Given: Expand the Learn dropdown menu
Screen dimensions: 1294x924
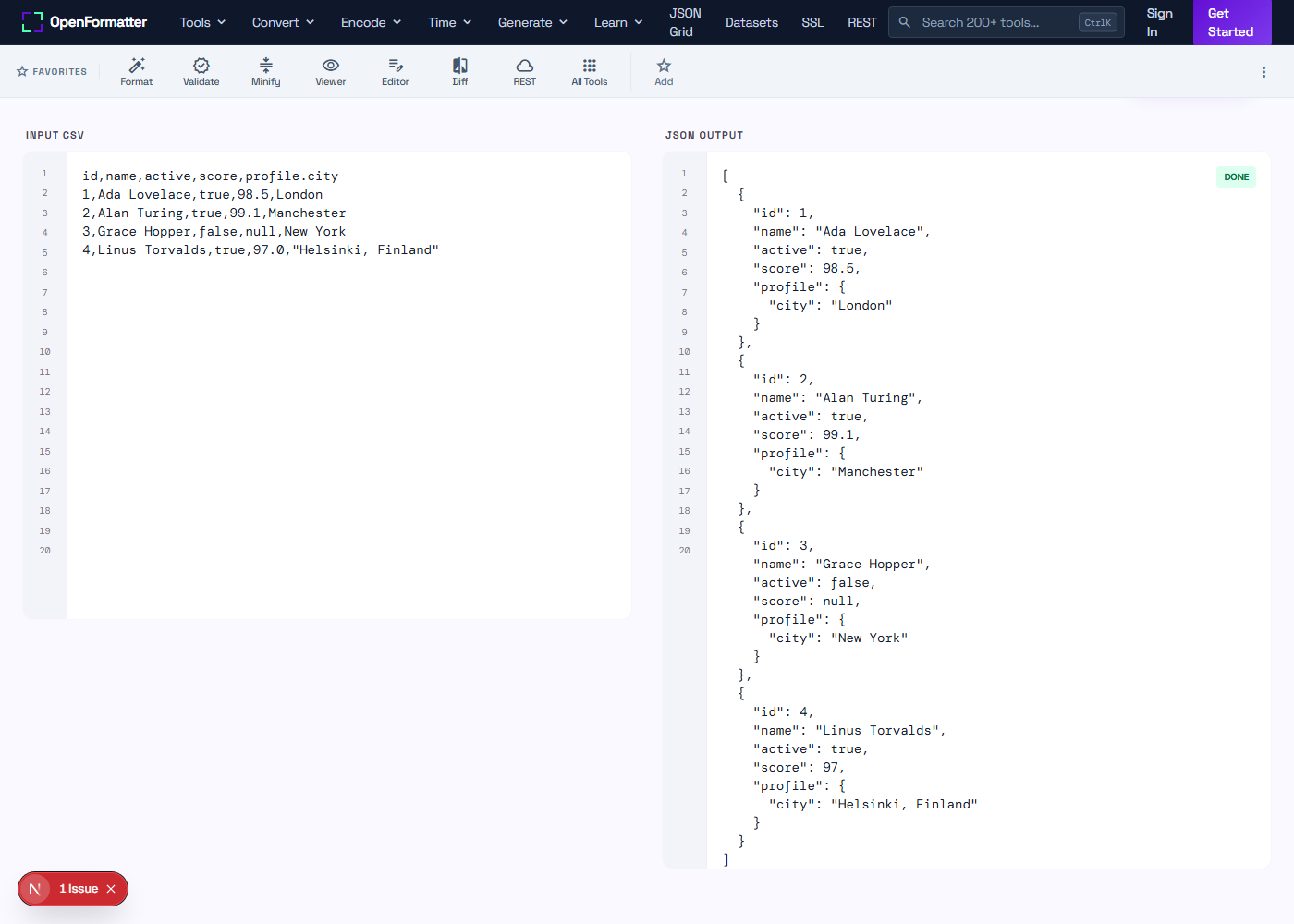Looking at the screenshot, I should 618,22.
